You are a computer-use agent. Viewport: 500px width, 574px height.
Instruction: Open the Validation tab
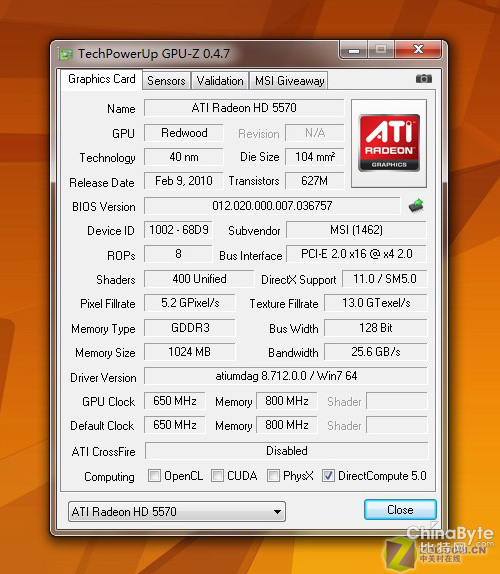click(x=220, y=81)
